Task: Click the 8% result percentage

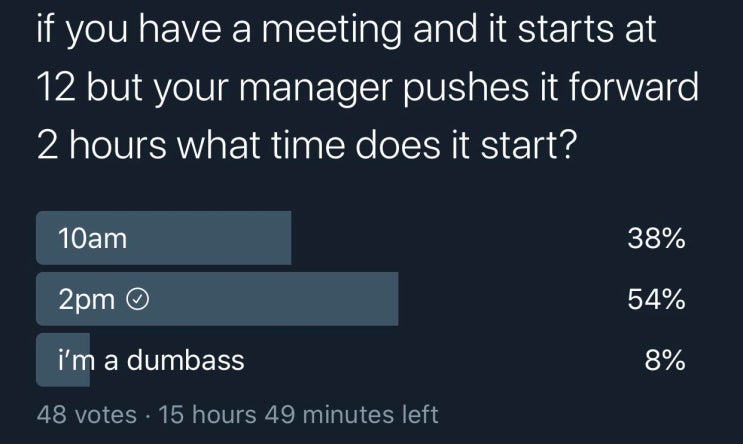Action: click(x=665, y=360)
